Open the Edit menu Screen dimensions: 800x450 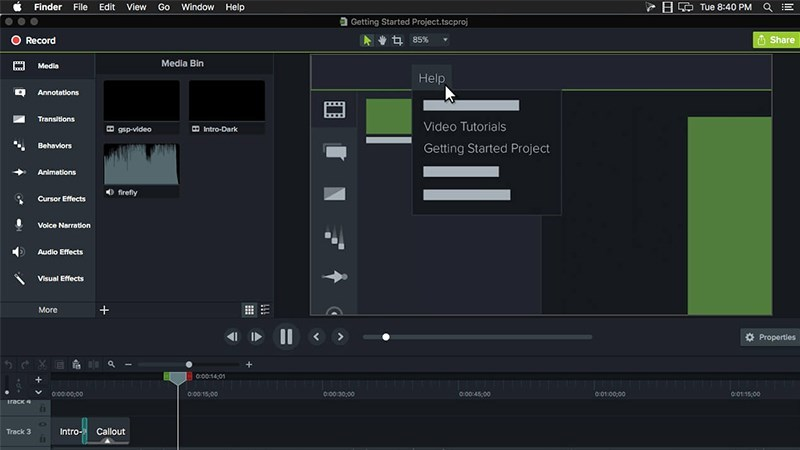[107, 7]
